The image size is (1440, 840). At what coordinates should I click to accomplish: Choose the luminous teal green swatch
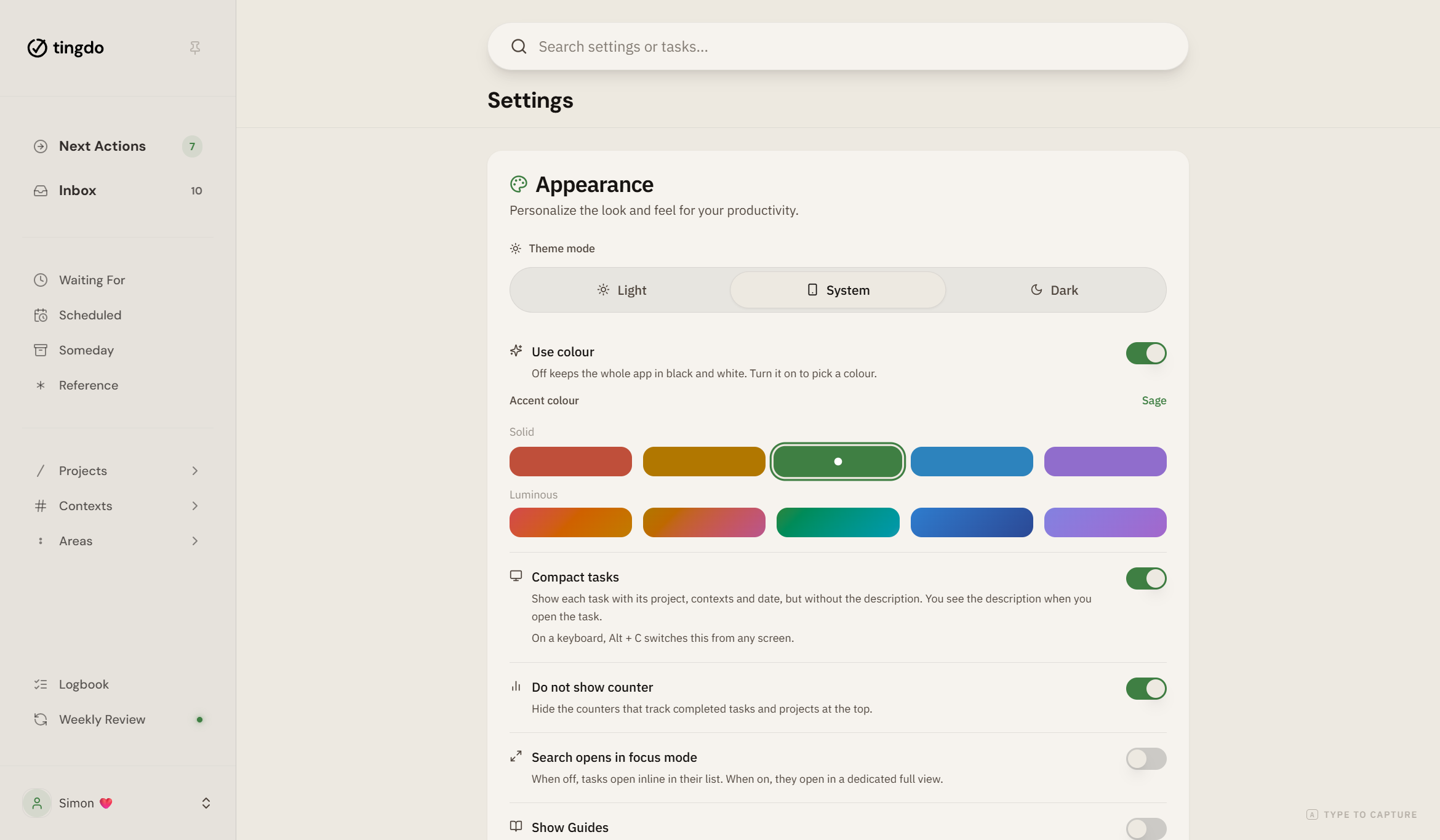pos(838,522)
